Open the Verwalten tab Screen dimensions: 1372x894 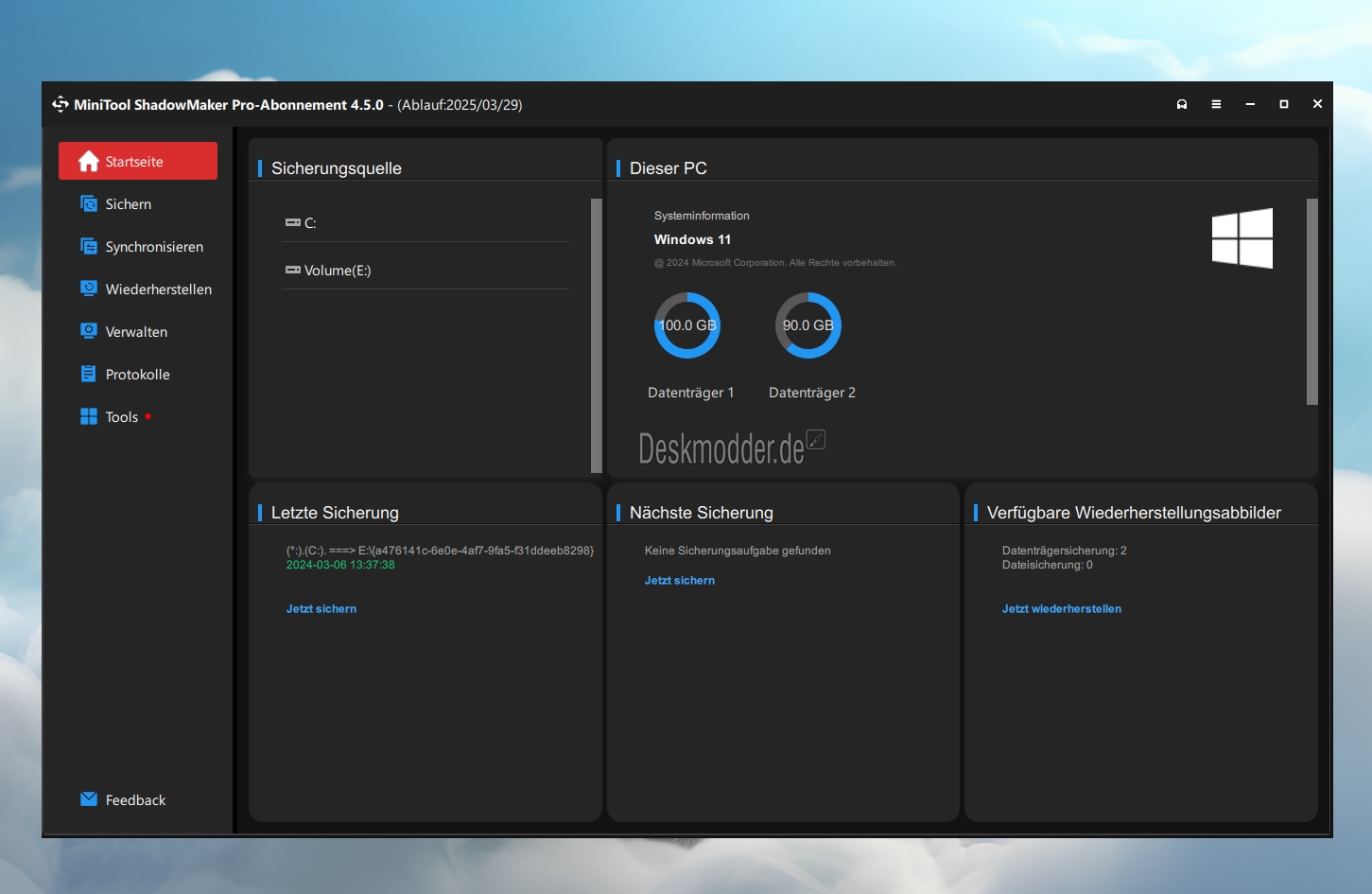pyautogui.click(x=138, y=332)
